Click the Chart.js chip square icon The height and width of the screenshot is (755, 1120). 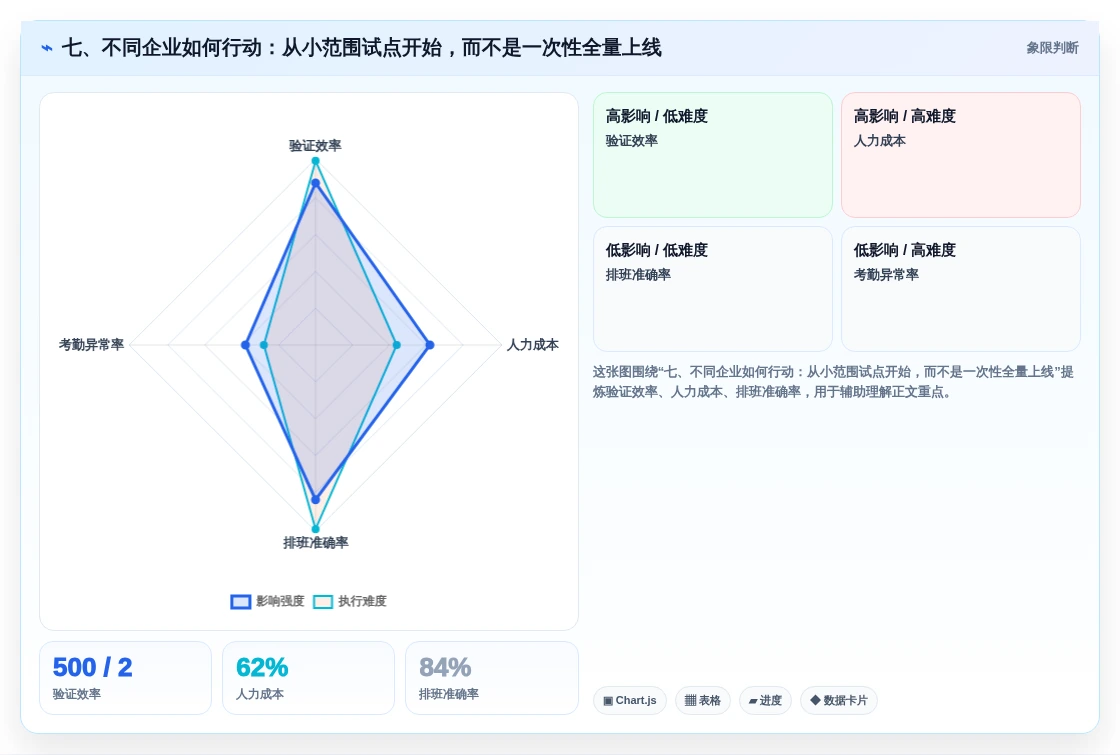[608, 701]
